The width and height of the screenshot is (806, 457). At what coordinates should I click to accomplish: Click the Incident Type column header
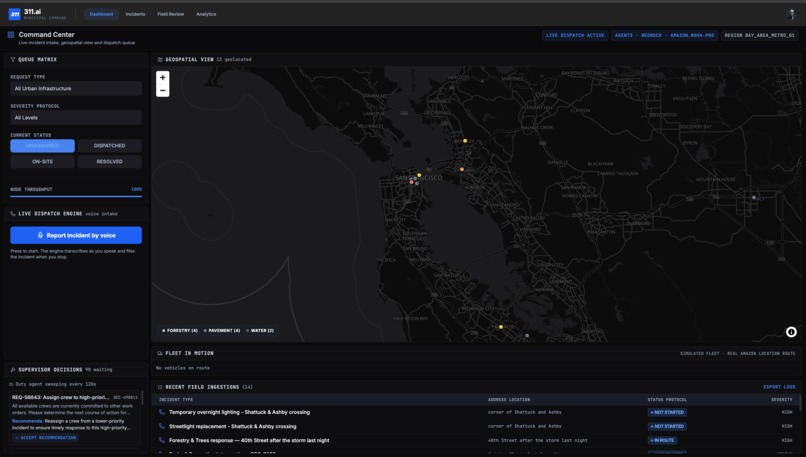click(x=176, y=399)
